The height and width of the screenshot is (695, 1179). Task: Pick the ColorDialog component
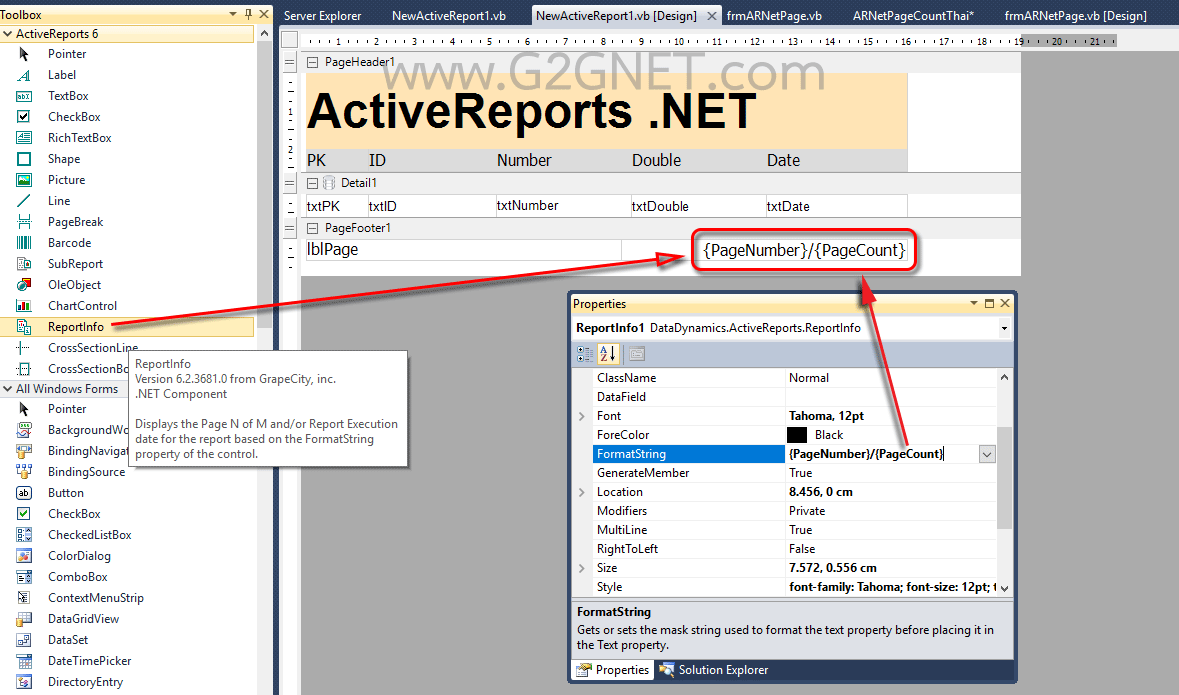click(x=79, y=557)
